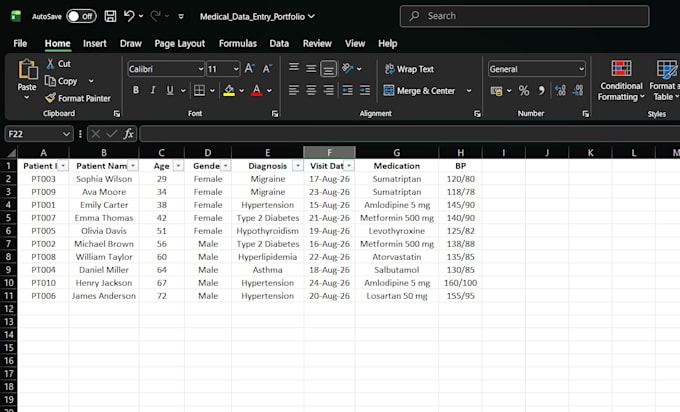
Task: Click the Cut scissors icon
Action: click(x=50, y=64)
